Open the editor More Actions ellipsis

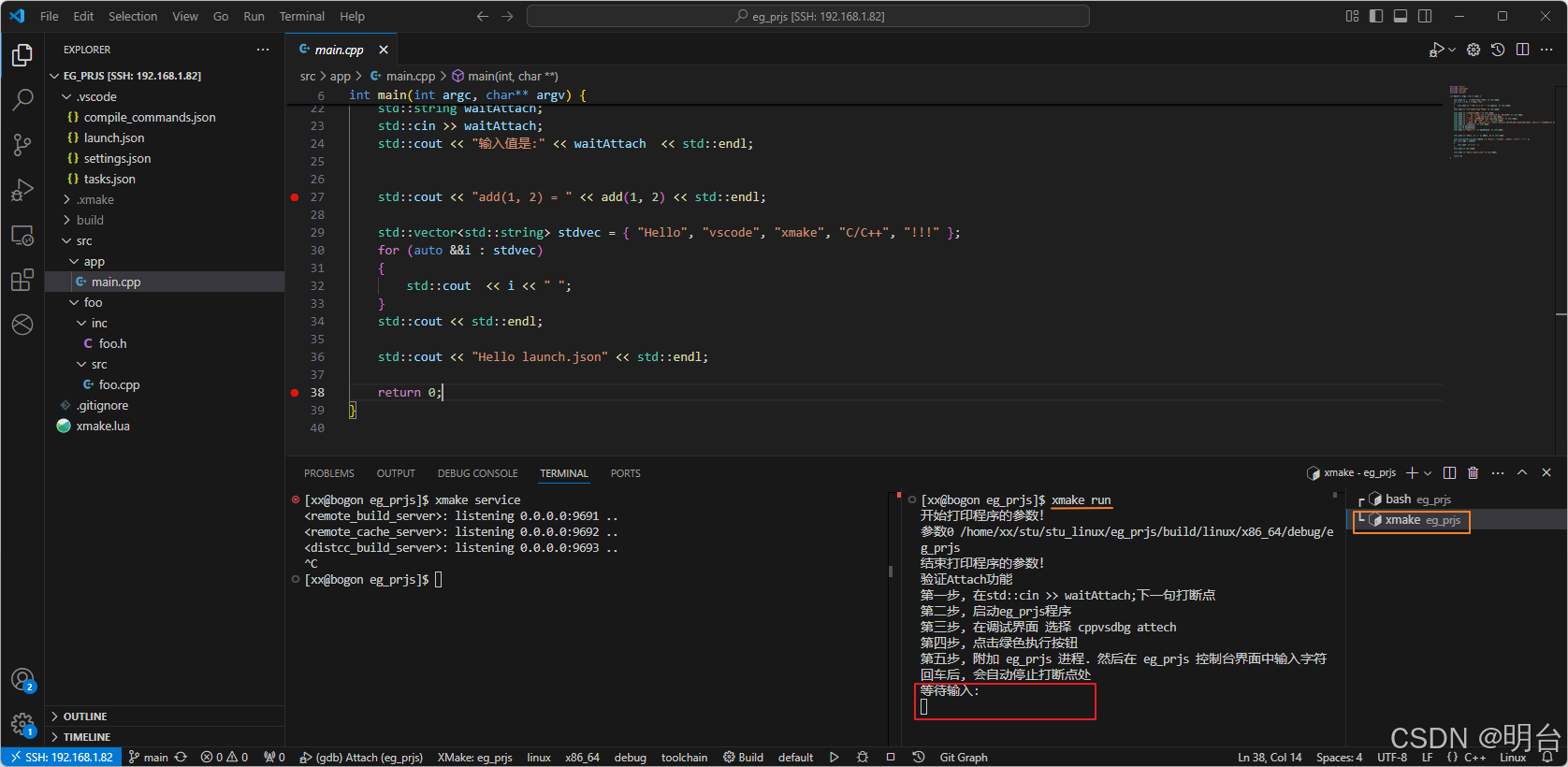pos(1547,50)
